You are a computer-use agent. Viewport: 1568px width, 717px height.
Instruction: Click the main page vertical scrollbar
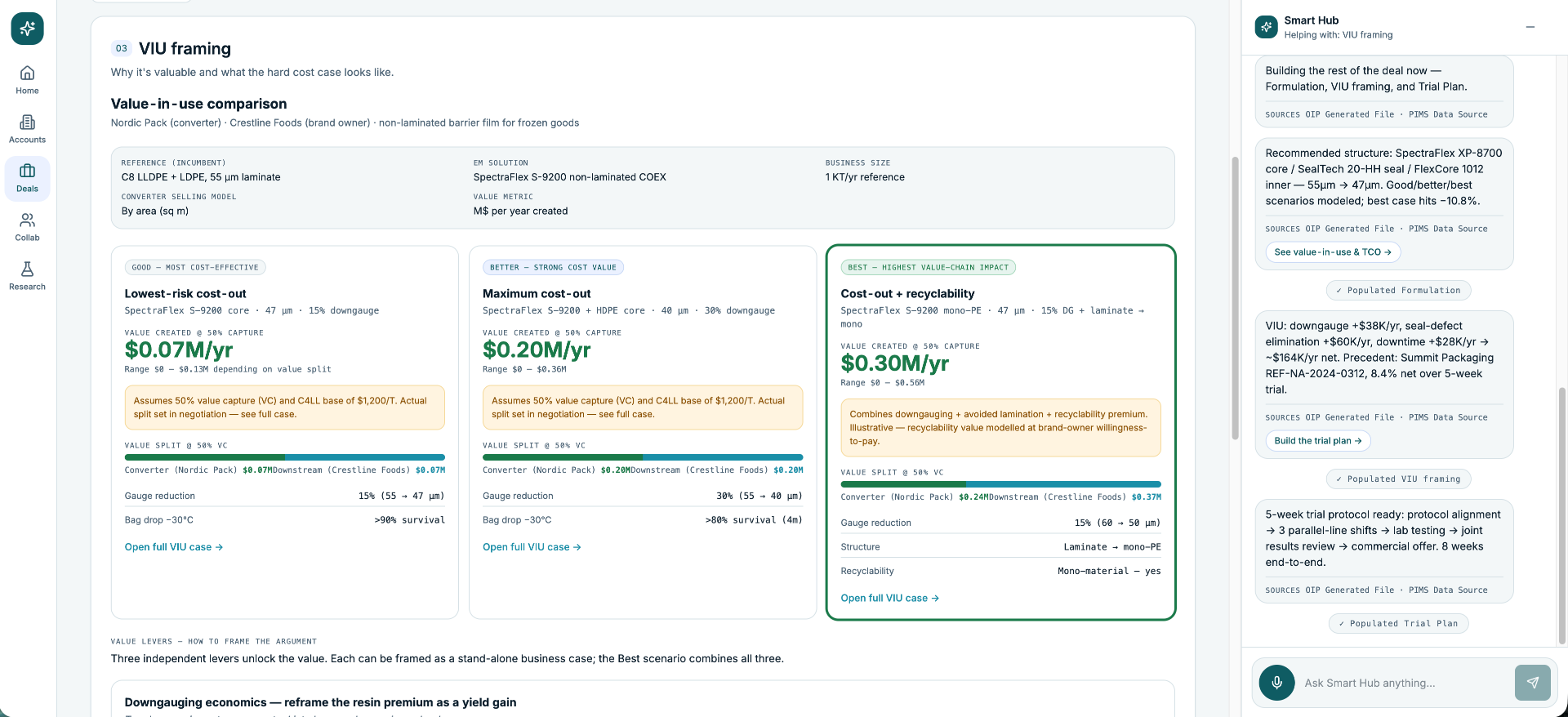[x=1235, y=298]
